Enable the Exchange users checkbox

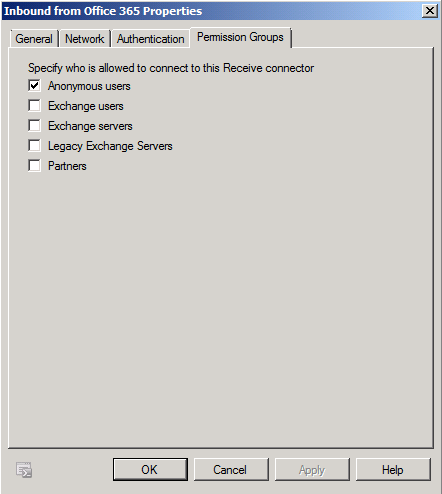coord(34,106)
